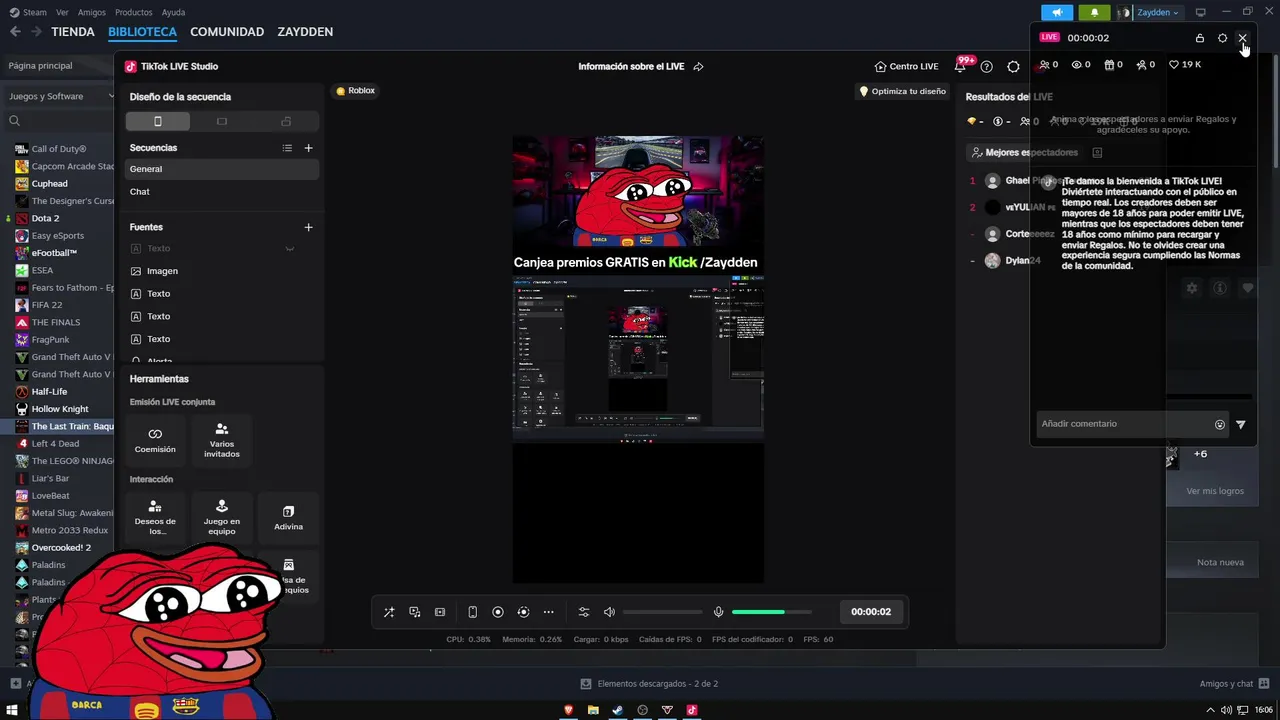Screen dimensions: 1280x720
Task: Click the magic effects wand icon
Action: [x=389, y=612]
